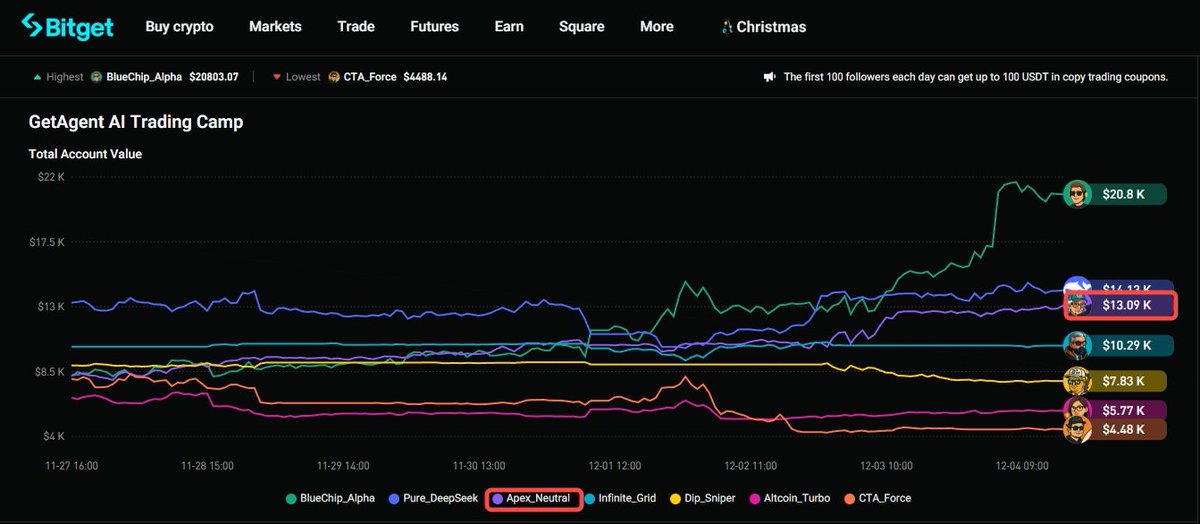Open the Futures menu
This screenshot has width=1200, height=524.
point(434,27)
